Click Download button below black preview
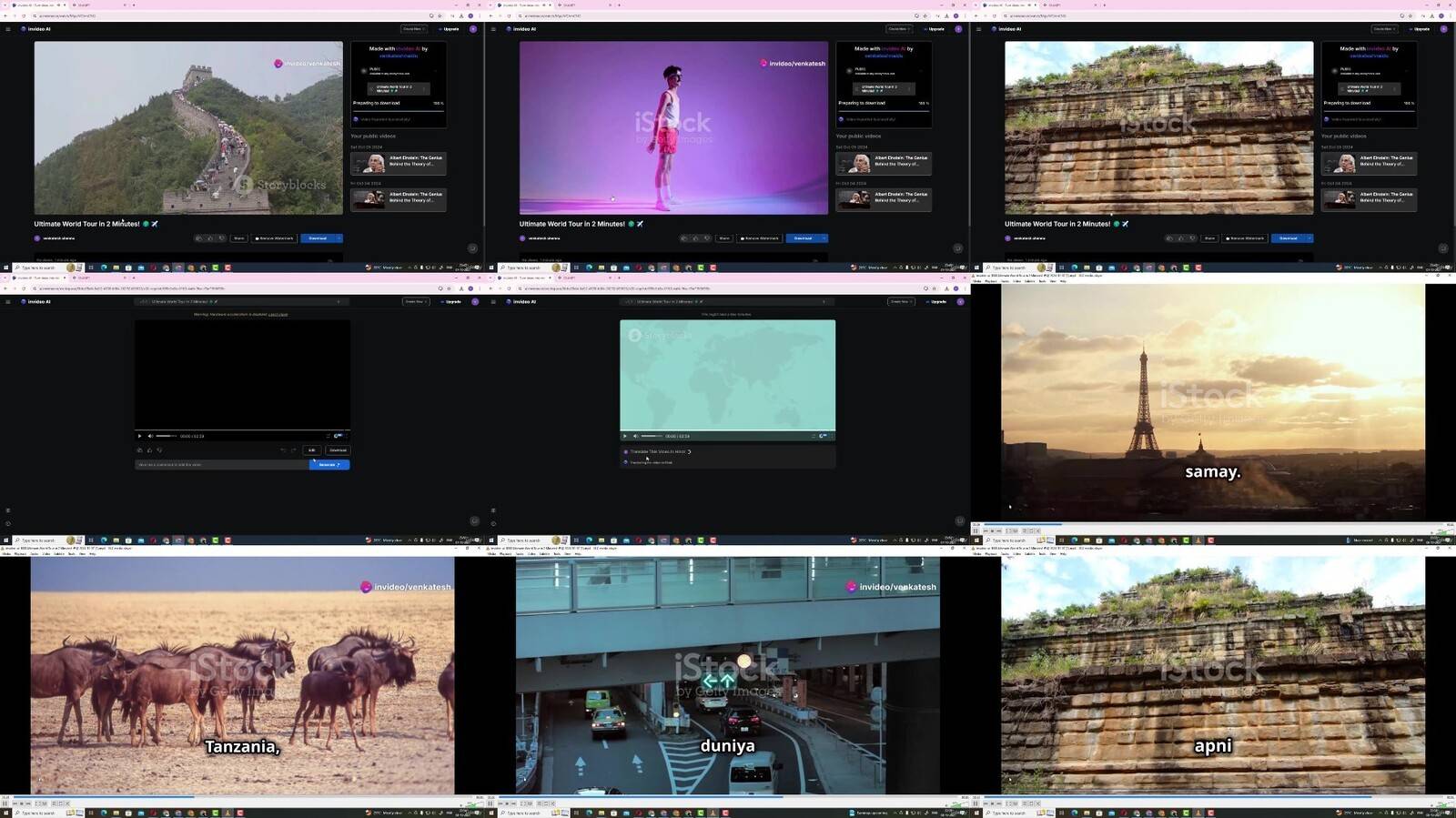 point(338,449)
